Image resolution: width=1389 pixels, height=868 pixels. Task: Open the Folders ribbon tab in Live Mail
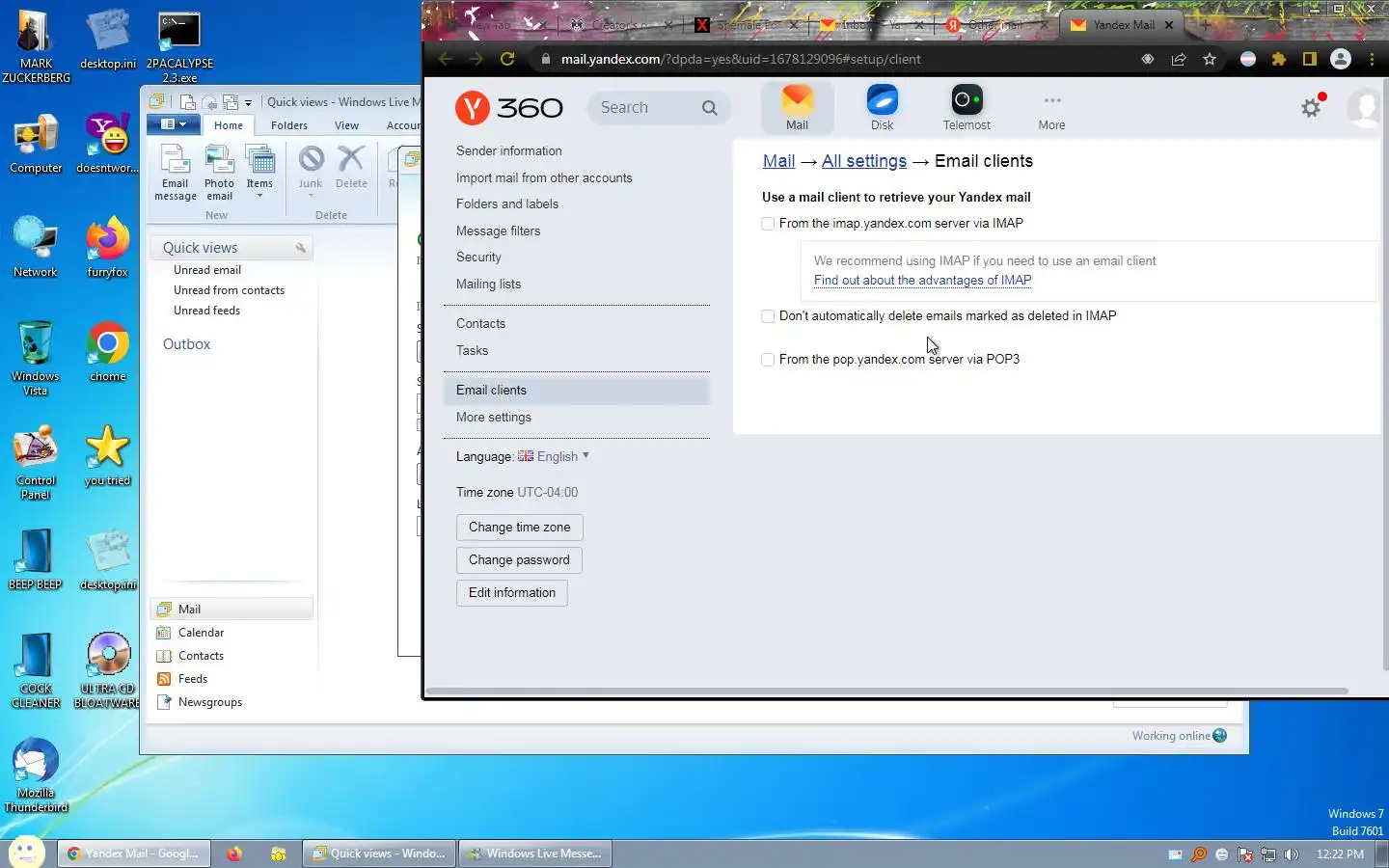(289, 125)
